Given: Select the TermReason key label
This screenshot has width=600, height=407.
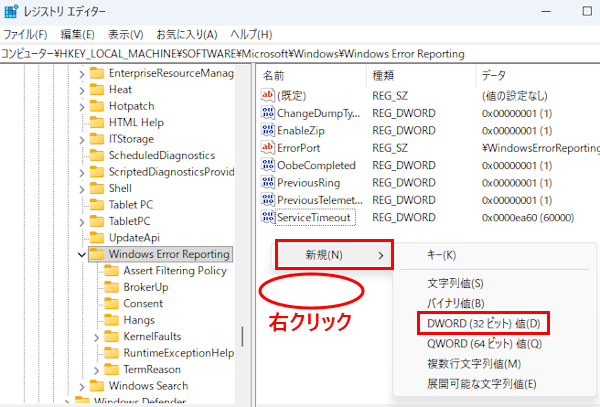Looking at the screenshot, I should click(152, 369).
